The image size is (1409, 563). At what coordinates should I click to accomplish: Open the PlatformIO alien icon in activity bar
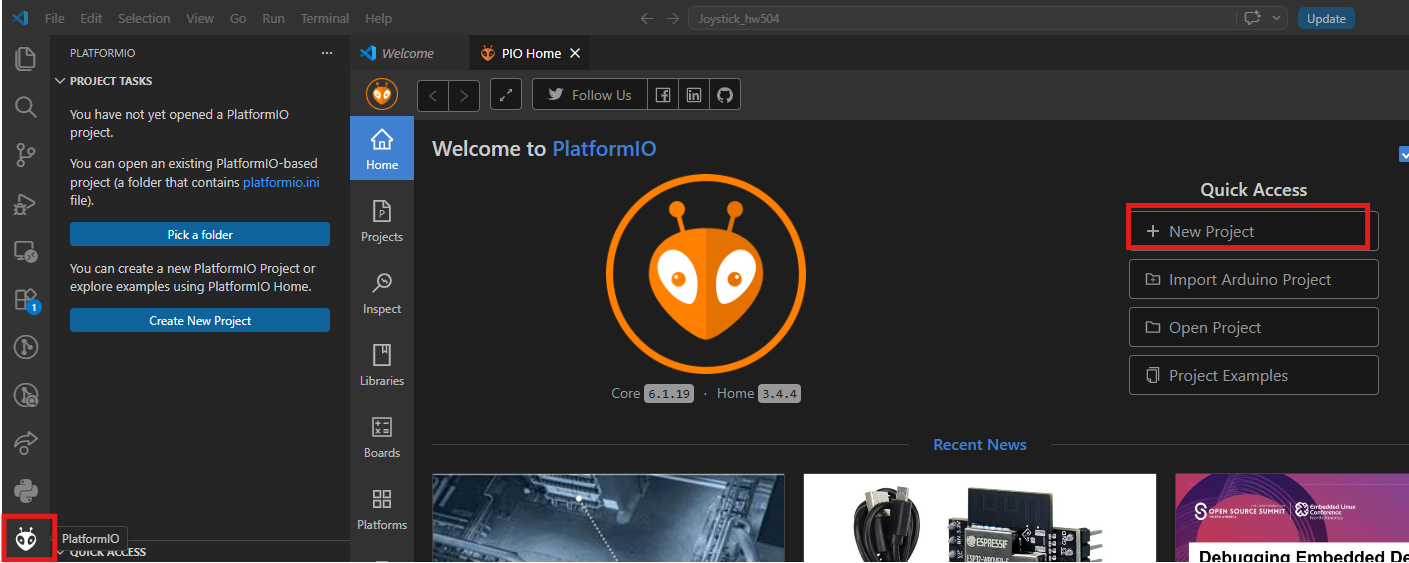coord(26,539)
